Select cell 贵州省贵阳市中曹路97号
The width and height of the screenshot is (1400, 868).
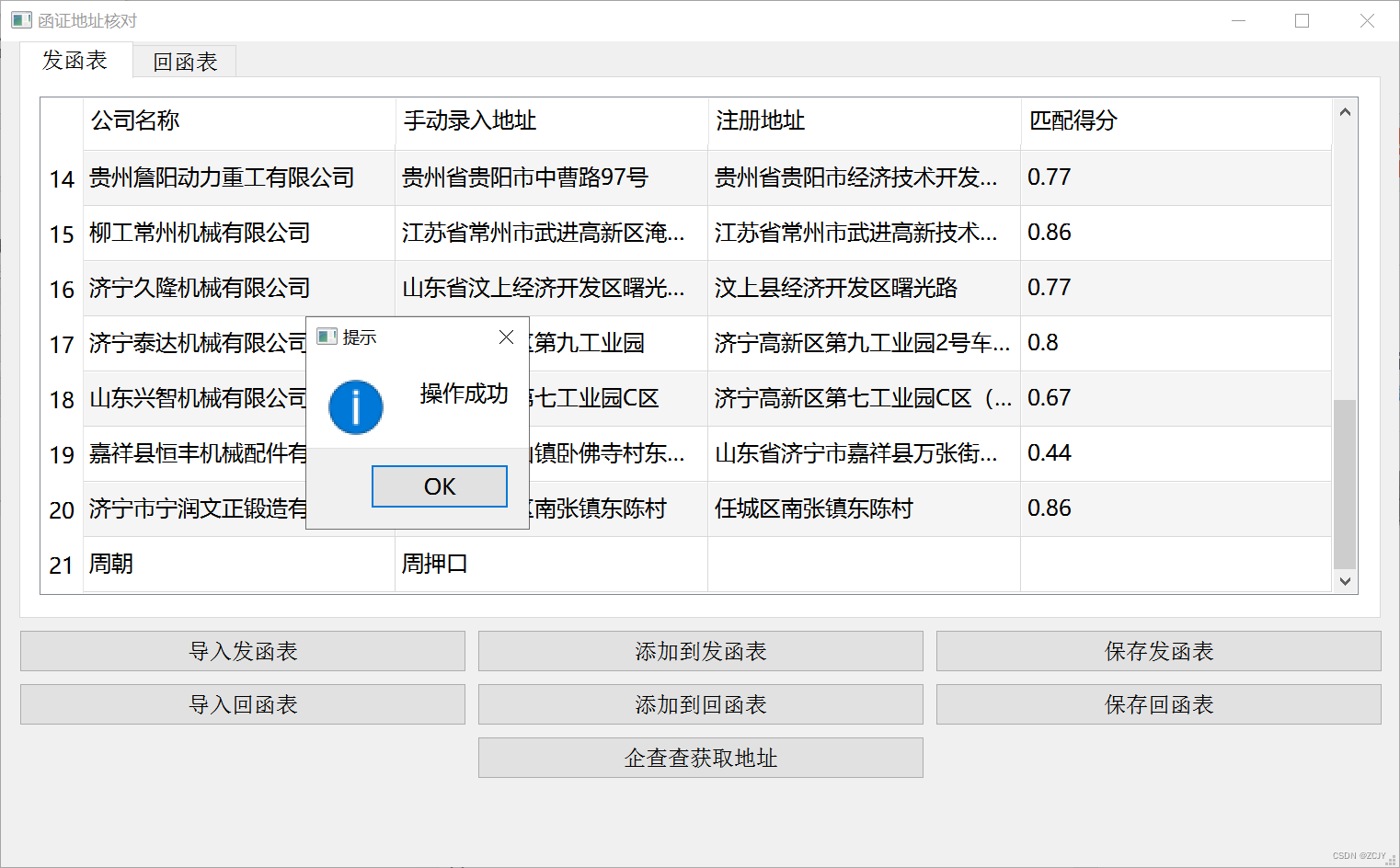tap(552, 178)
